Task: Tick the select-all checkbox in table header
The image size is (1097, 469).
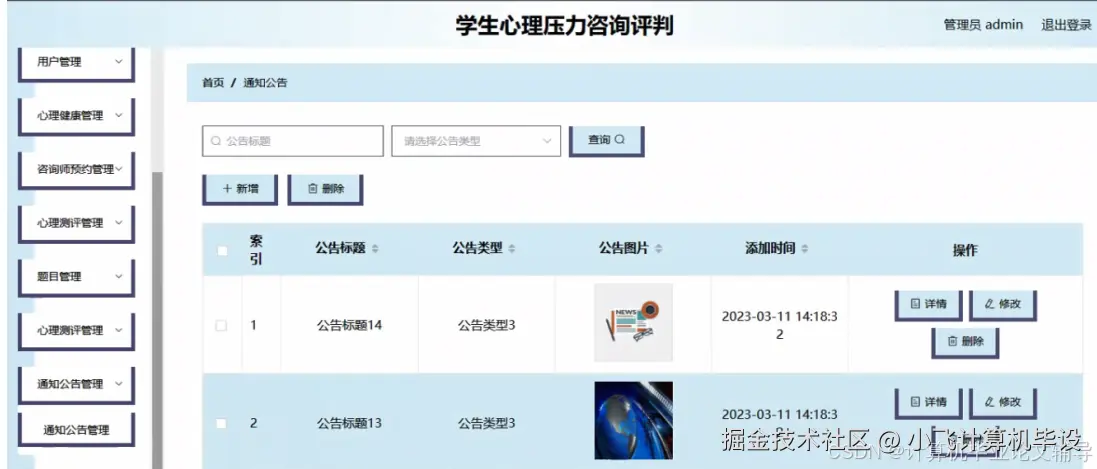Action: pos(222,251)
